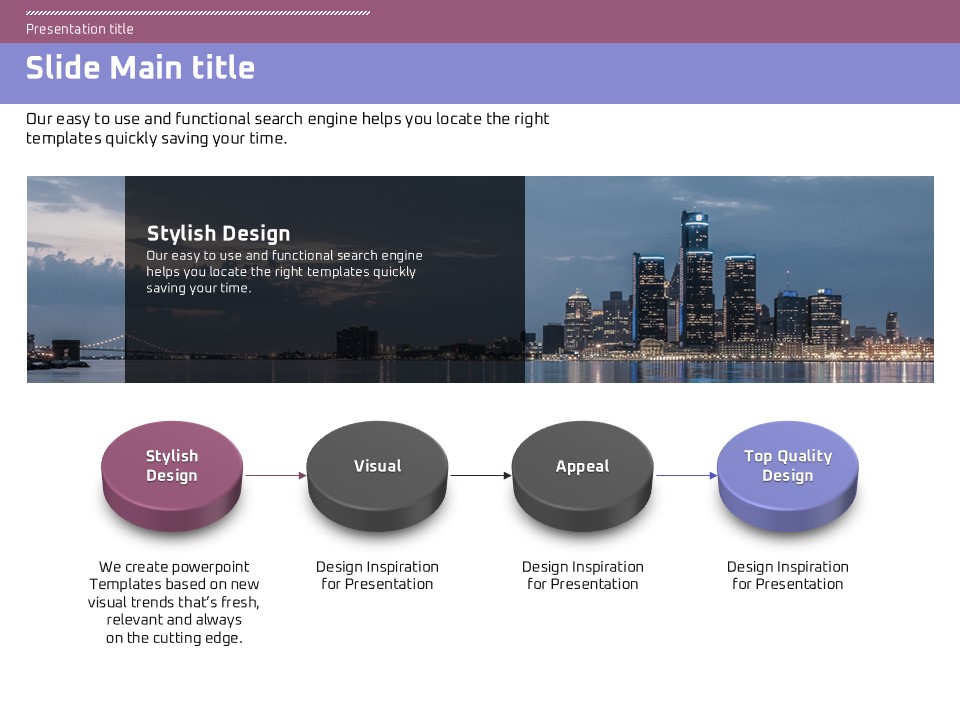Image resolution: width=960 pixels, height=720 pixels.
Task: Select the 'Slide Main title' heading
Action: coord(140,68)
